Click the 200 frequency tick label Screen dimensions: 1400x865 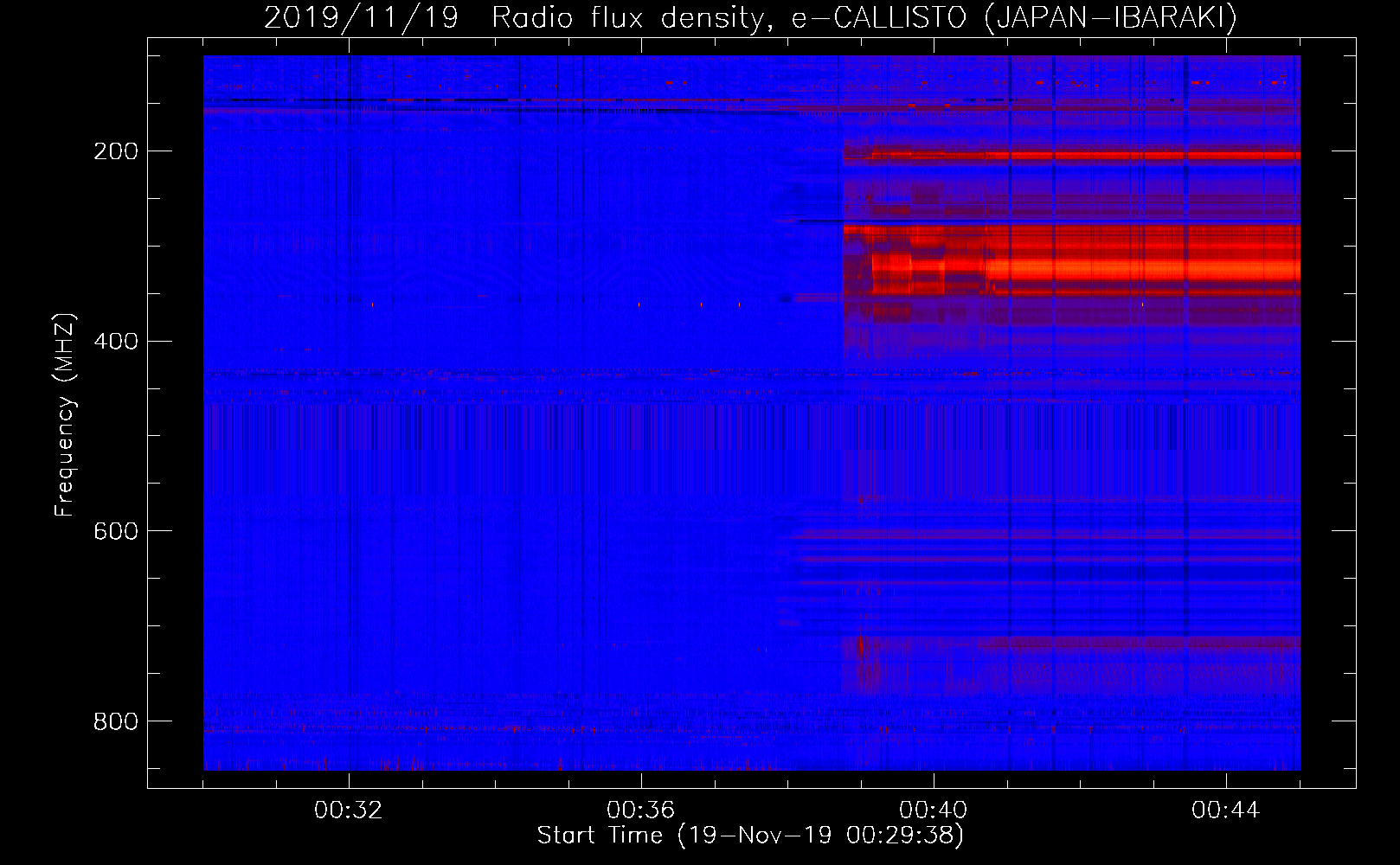(x=115, y=151)
